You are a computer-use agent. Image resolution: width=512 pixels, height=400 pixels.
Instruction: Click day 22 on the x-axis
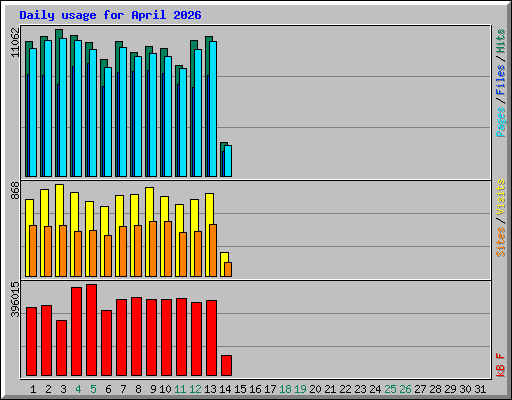(345, 389)
